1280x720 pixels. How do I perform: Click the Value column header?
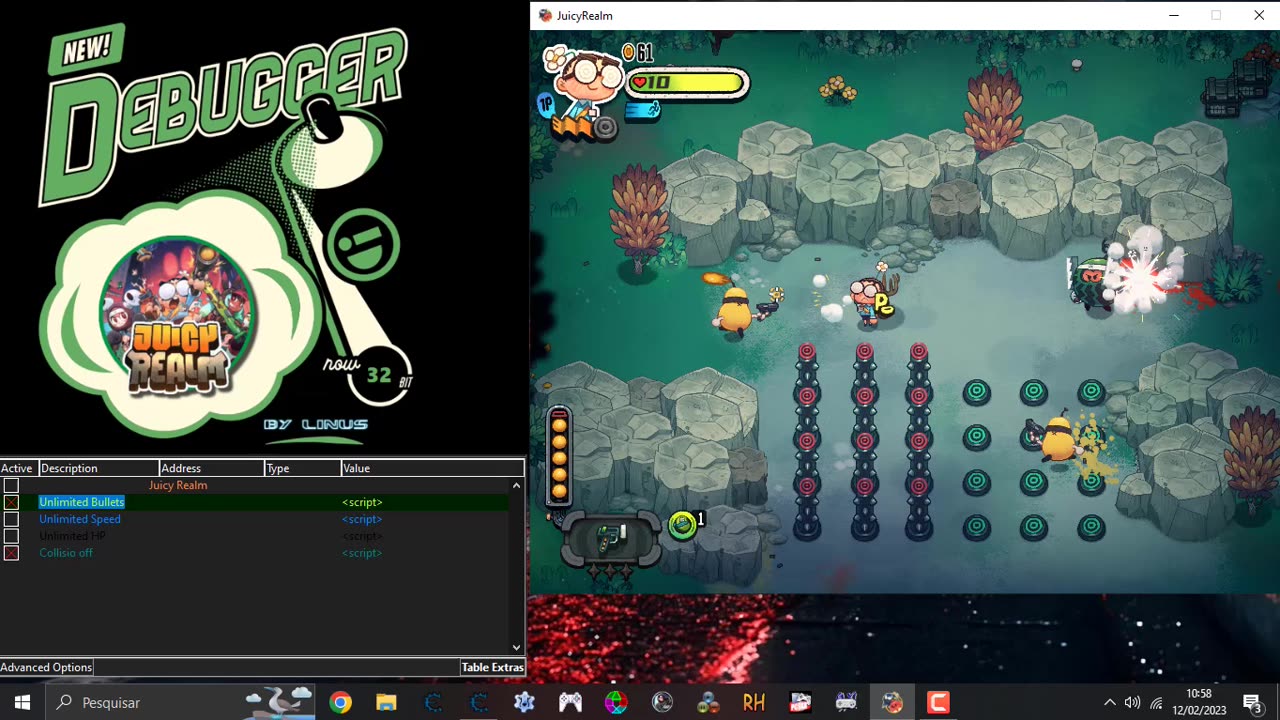point(432,468)
